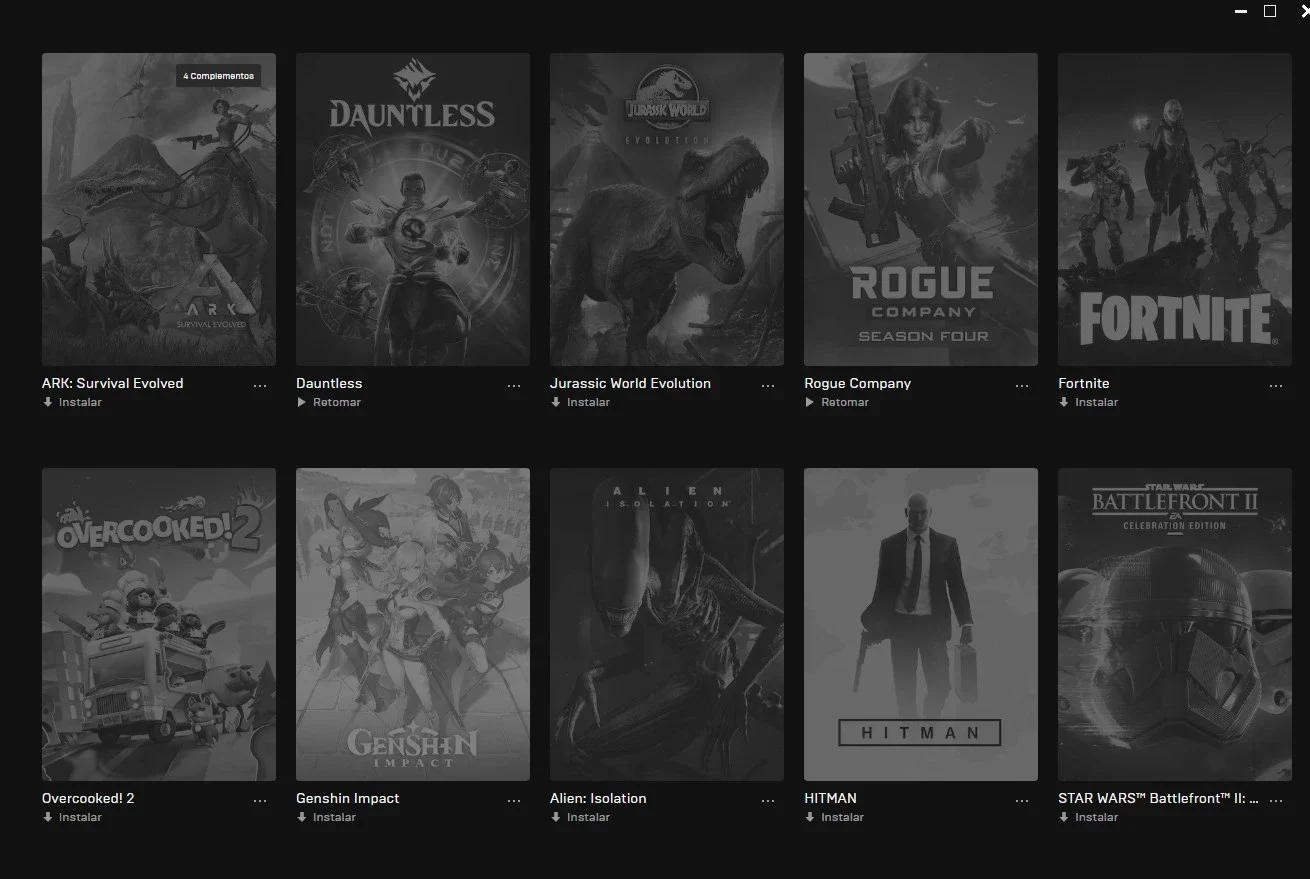This screenshot has width=1310, height=879.
Task: Click Instalar under STAR WARS Battlefront II
Action: tap(1088, 817)
